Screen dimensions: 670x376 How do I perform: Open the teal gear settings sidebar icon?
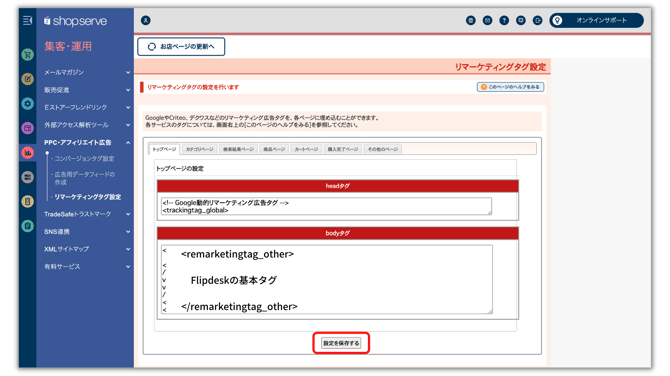pos(28,103)
